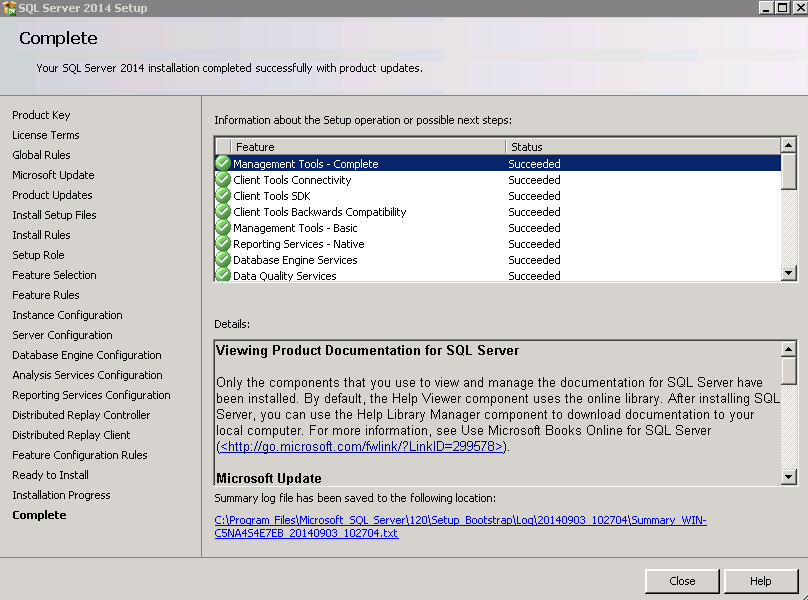Click Database Engine Configuration step in sidebar

click(x=87, y=355)
